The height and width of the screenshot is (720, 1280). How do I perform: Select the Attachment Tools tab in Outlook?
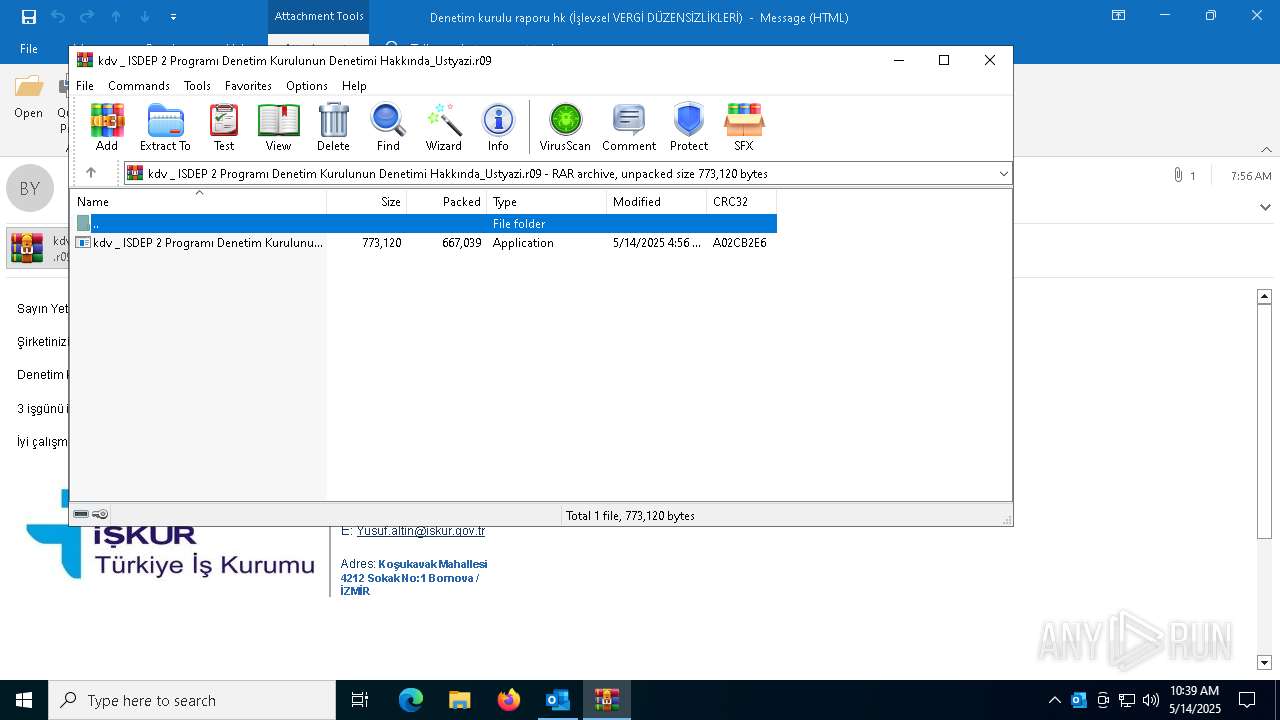coord(319,16)
